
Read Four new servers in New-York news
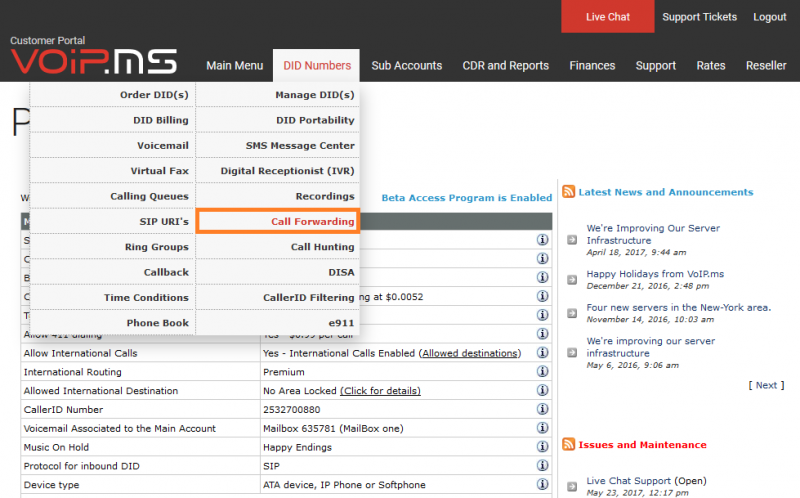click(679, 308)
